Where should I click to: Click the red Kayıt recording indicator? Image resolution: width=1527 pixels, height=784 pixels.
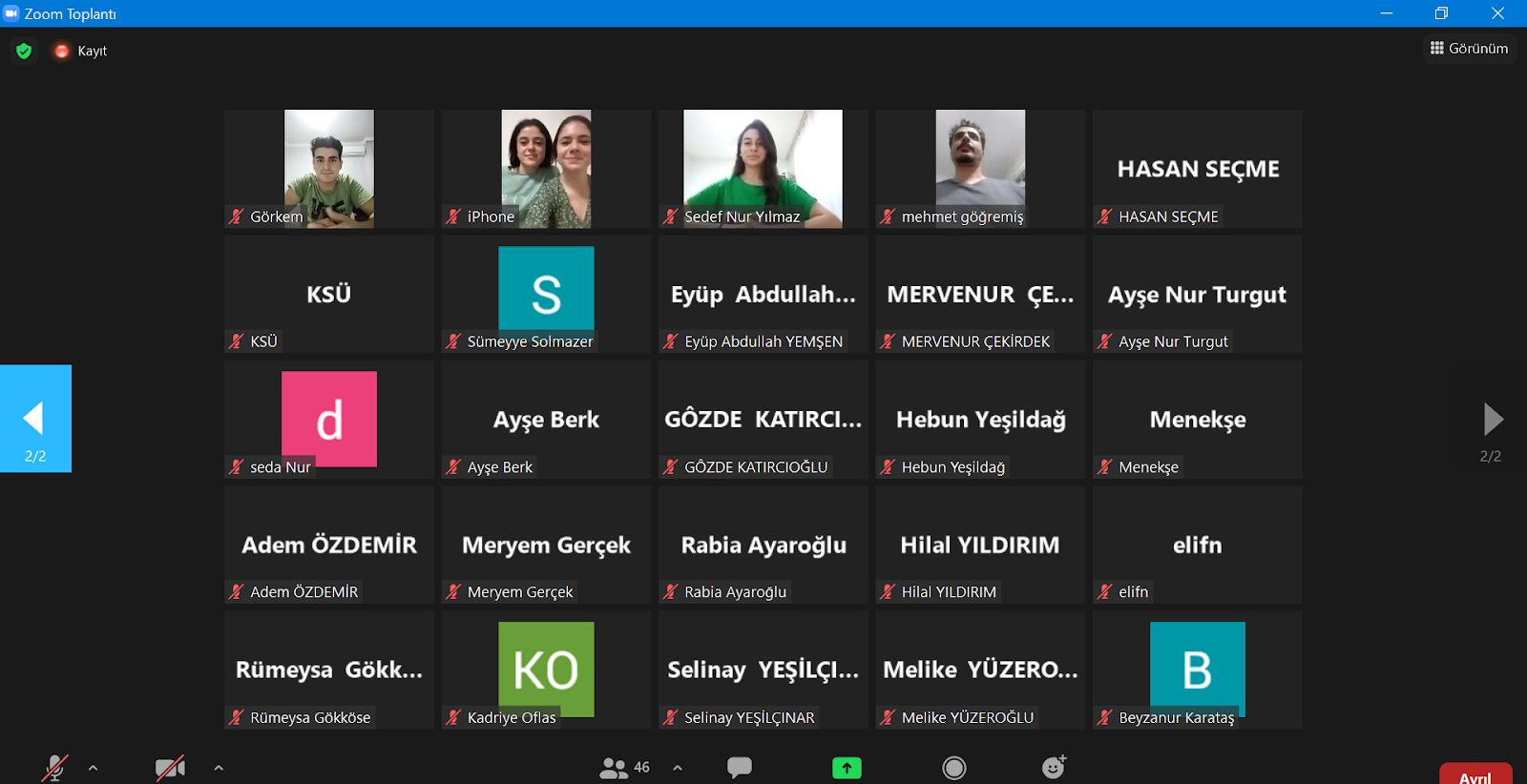(x=81, y=51)
